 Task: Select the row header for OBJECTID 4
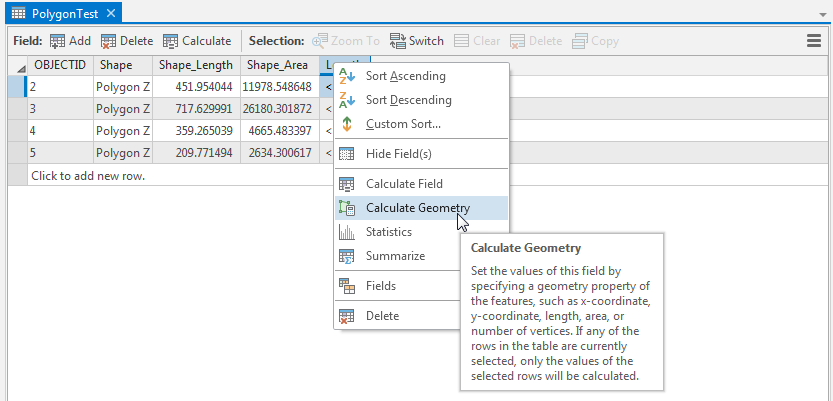(x=18, y=131)
